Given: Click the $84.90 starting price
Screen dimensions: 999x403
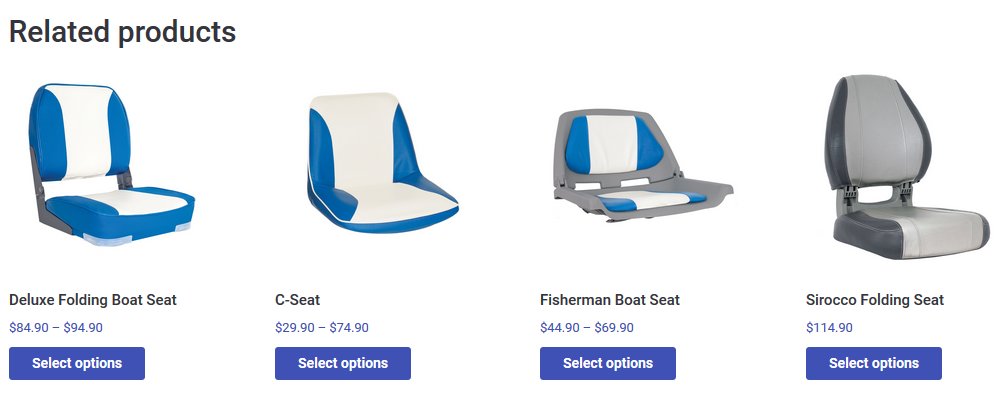Looking at the screenshot, I should (28, 327).
